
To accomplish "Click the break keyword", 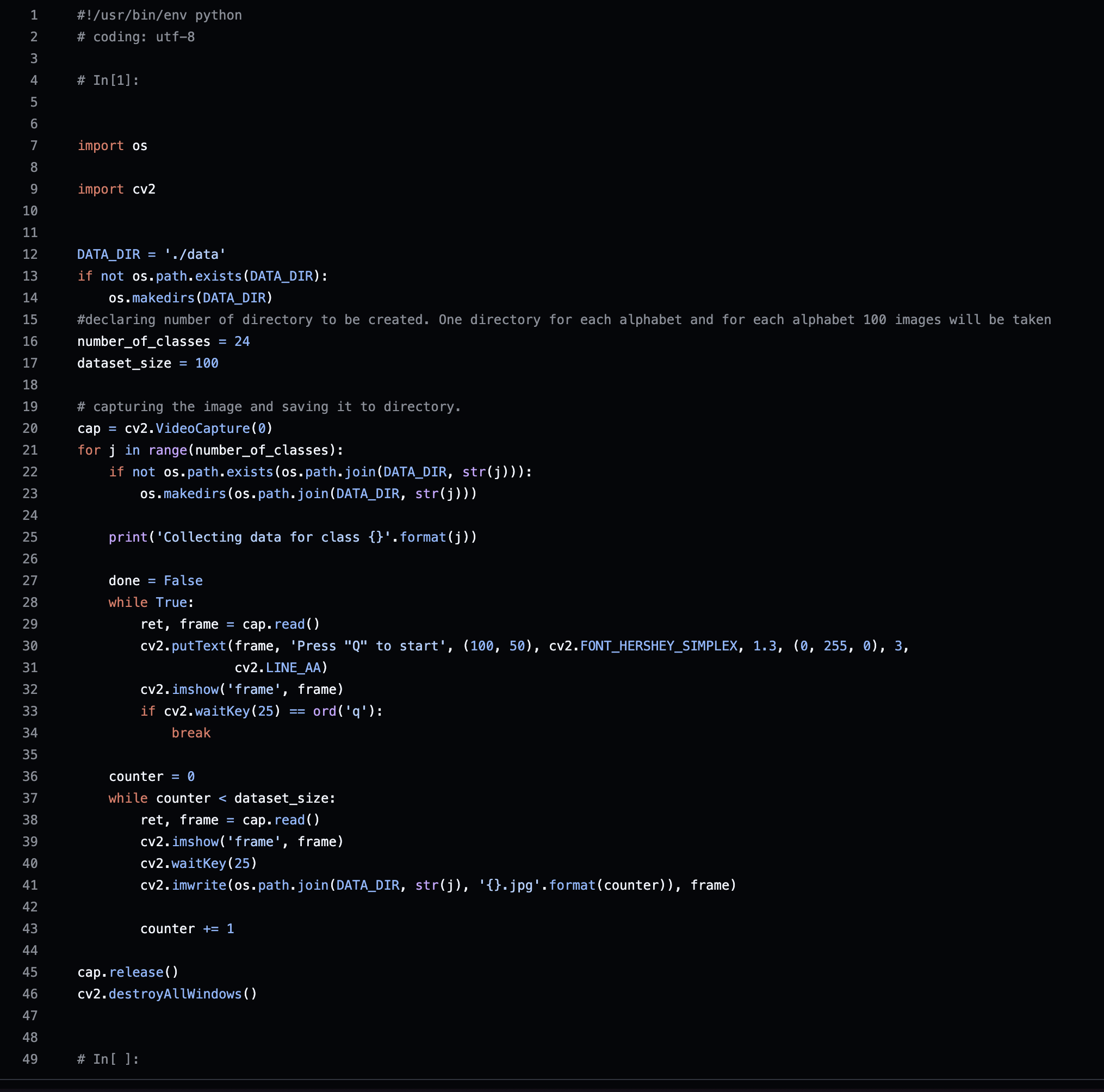I will pyautogui.click(x=191, y=733).
